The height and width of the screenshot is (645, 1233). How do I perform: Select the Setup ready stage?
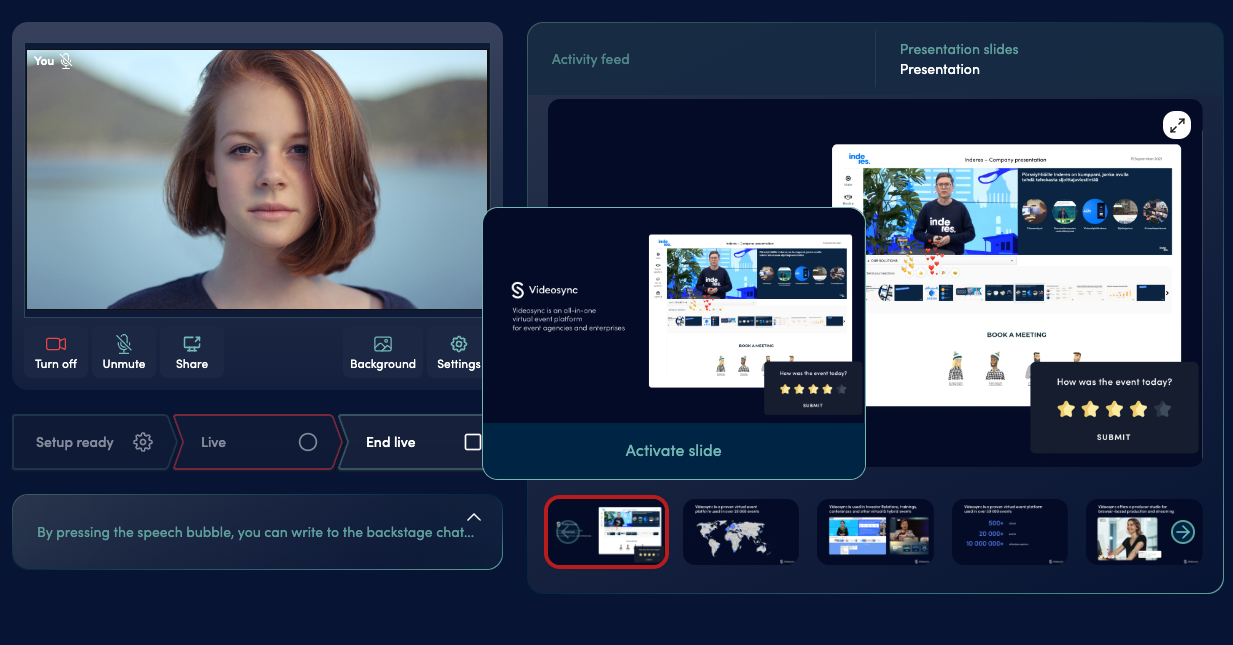pyautogui.click(x=74, y=441)
